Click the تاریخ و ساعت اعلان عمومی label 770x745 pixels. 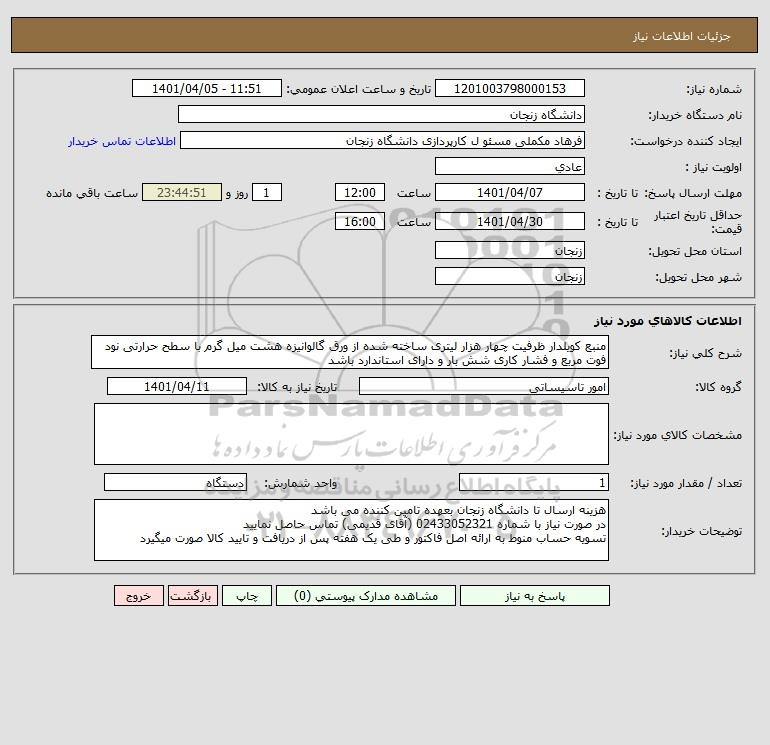(359, 89)
